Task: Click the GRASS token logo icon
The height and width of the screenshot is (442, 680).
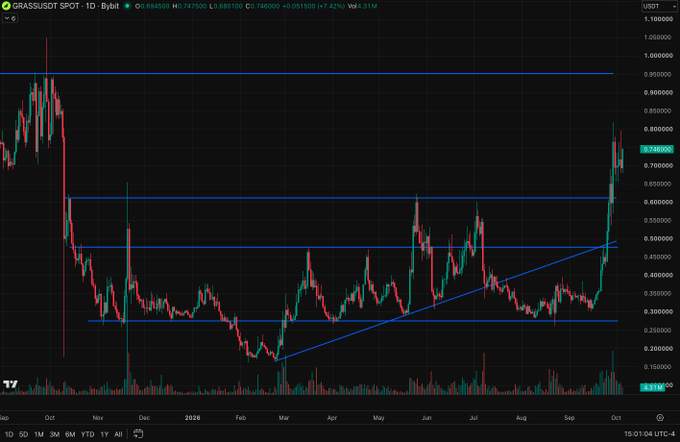Action: (x=6, y=6)
